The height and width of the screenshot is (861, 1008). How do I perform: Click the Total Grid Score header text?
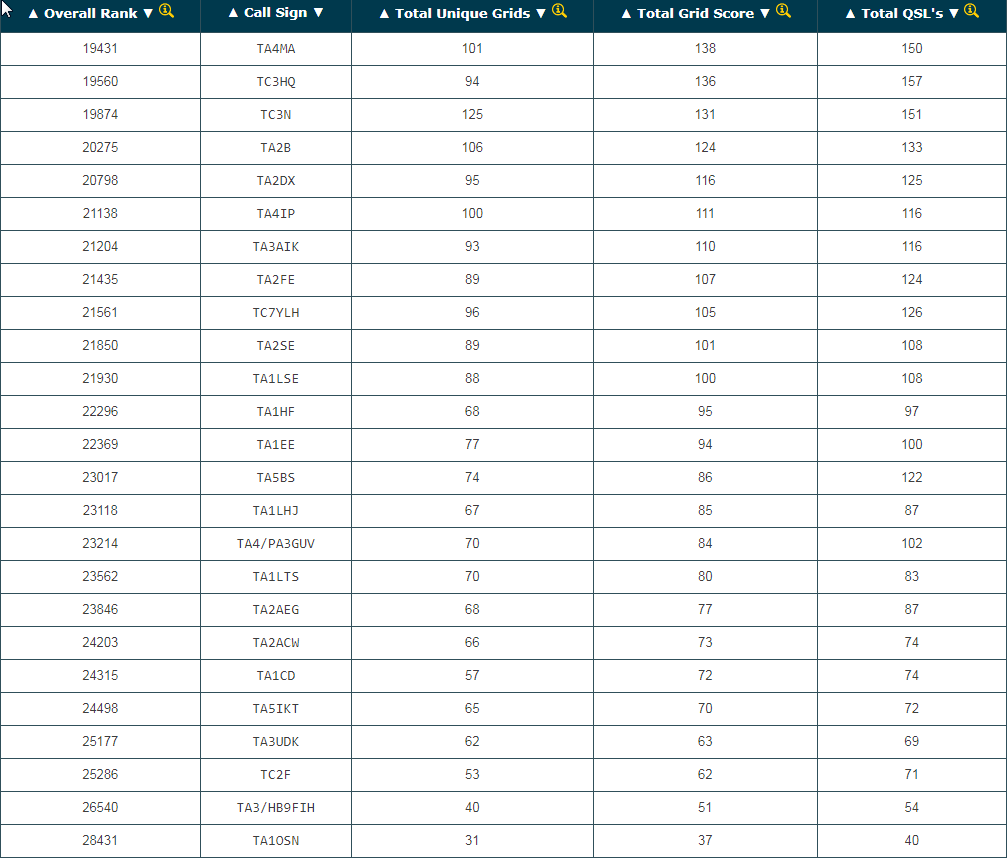(695, 14)
